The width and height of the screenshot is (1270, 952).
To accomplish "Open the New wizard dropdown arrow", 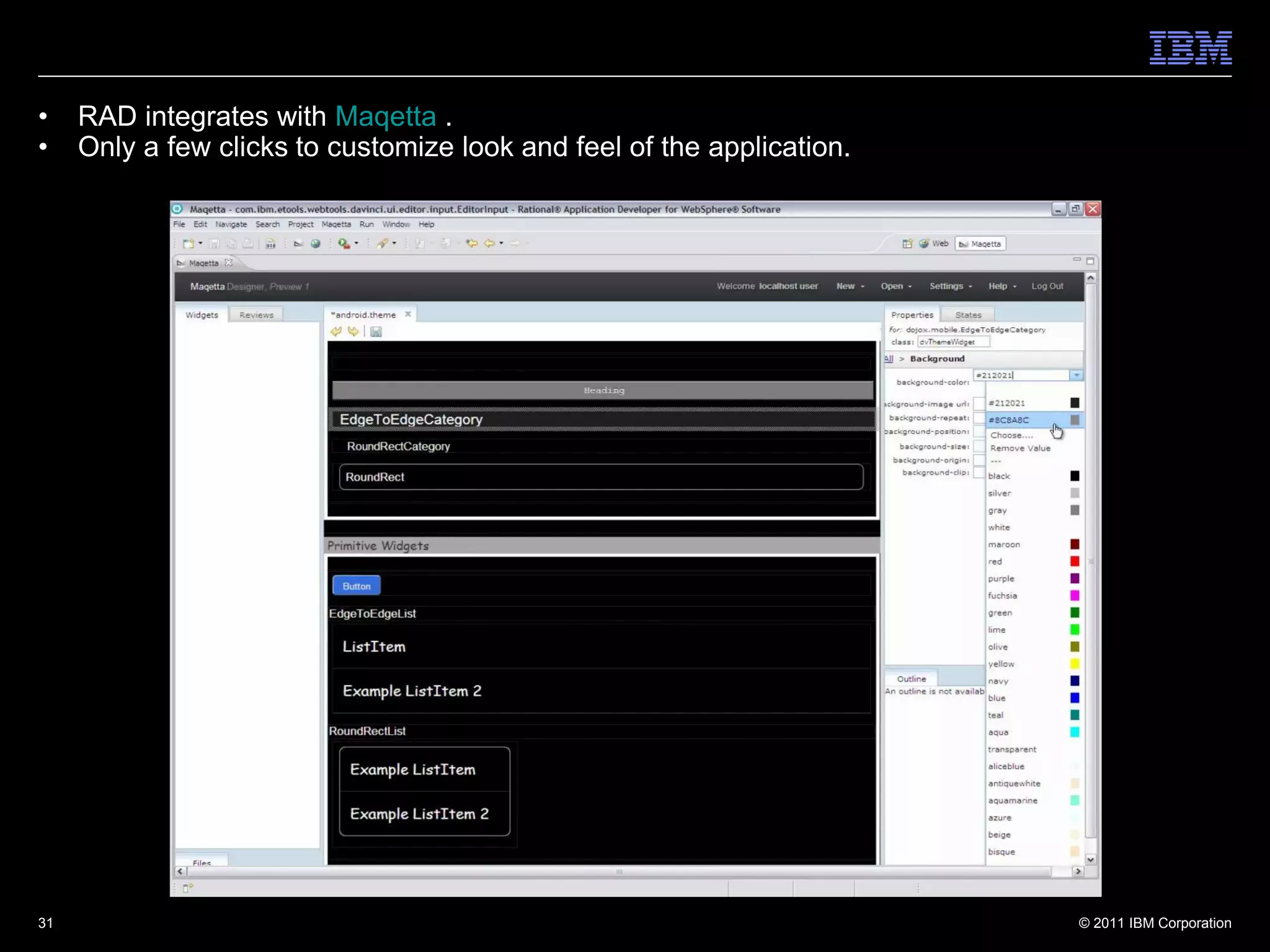I will pos(200,244).
